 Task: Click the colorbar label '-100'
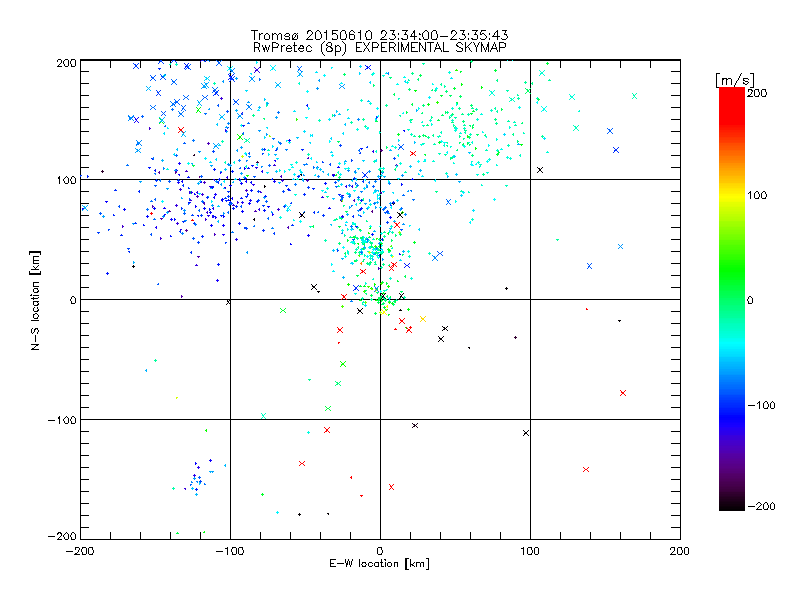[761, 405]
